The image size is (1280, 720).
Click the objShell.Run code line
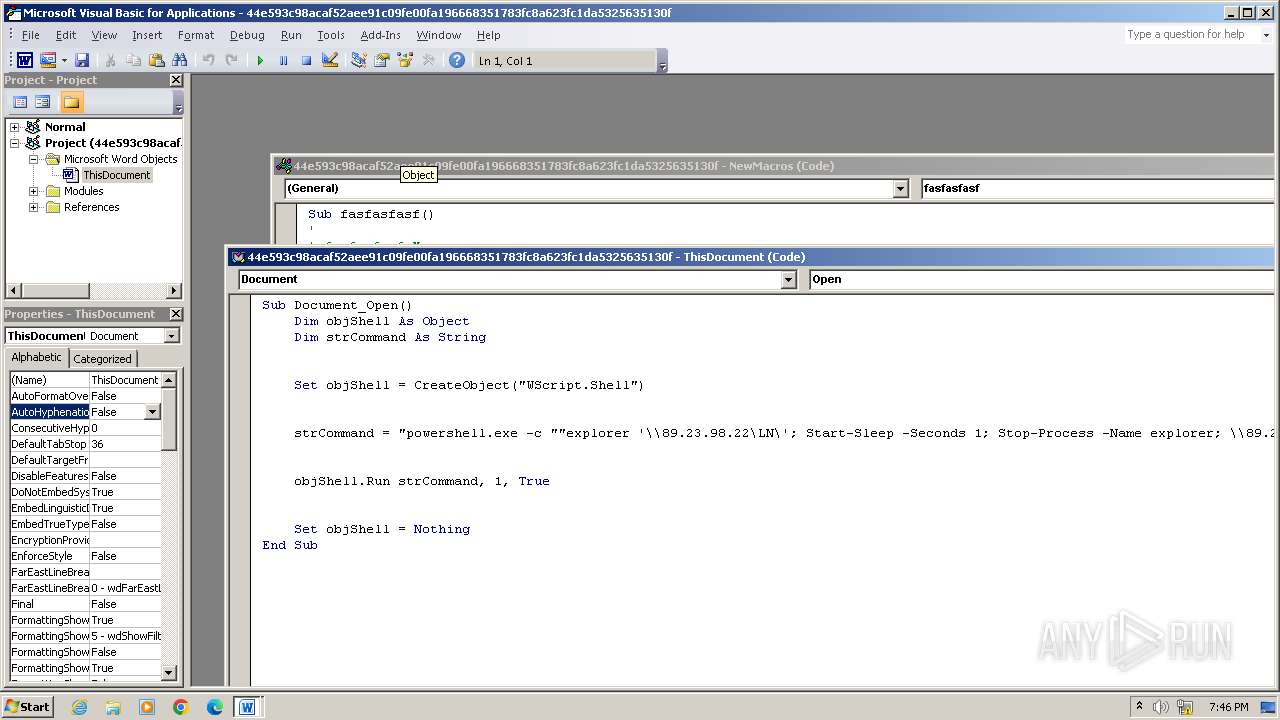click(x=422, y=481)
